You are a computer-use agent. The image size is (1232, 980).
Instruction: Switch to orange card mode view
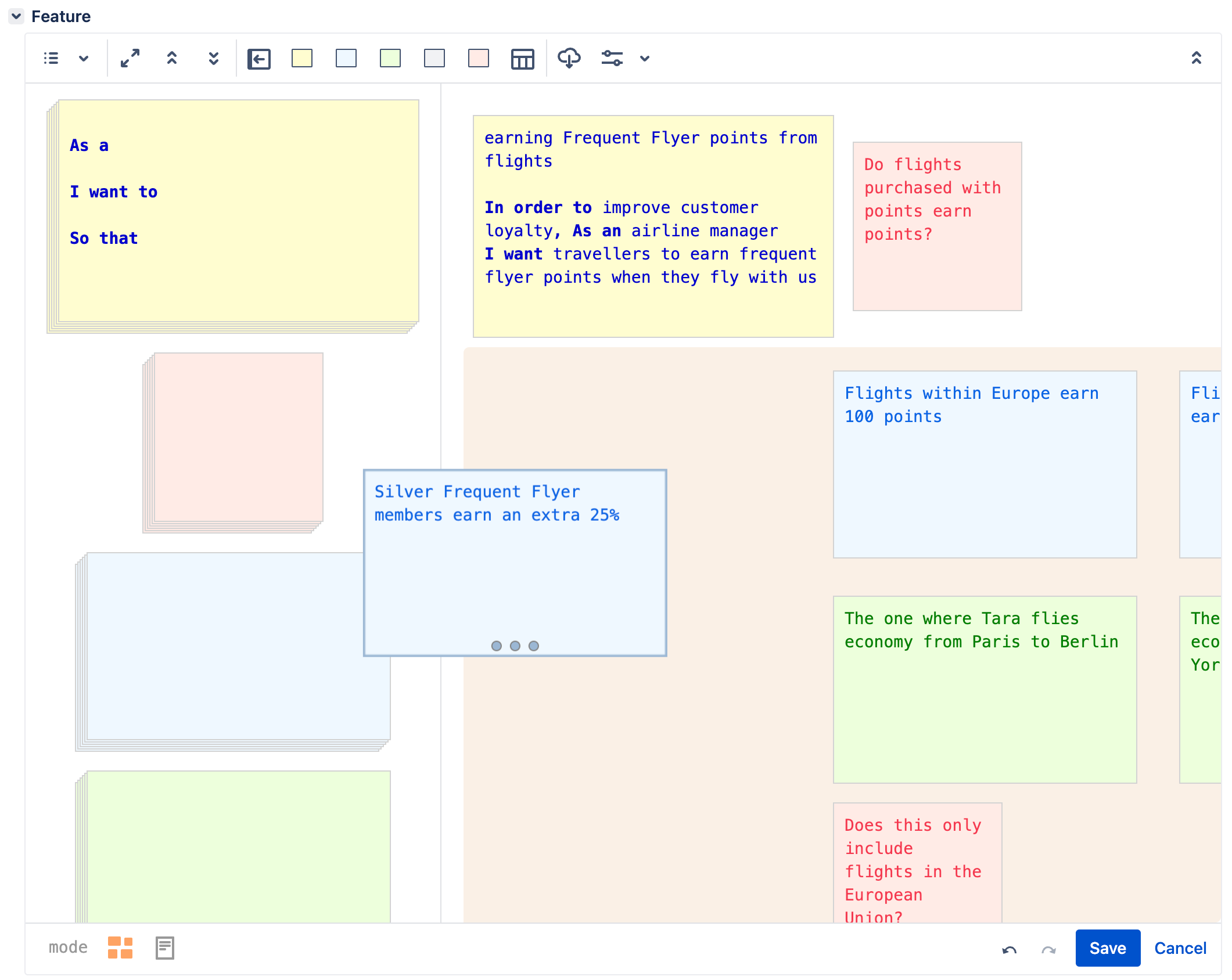(120, 947)
